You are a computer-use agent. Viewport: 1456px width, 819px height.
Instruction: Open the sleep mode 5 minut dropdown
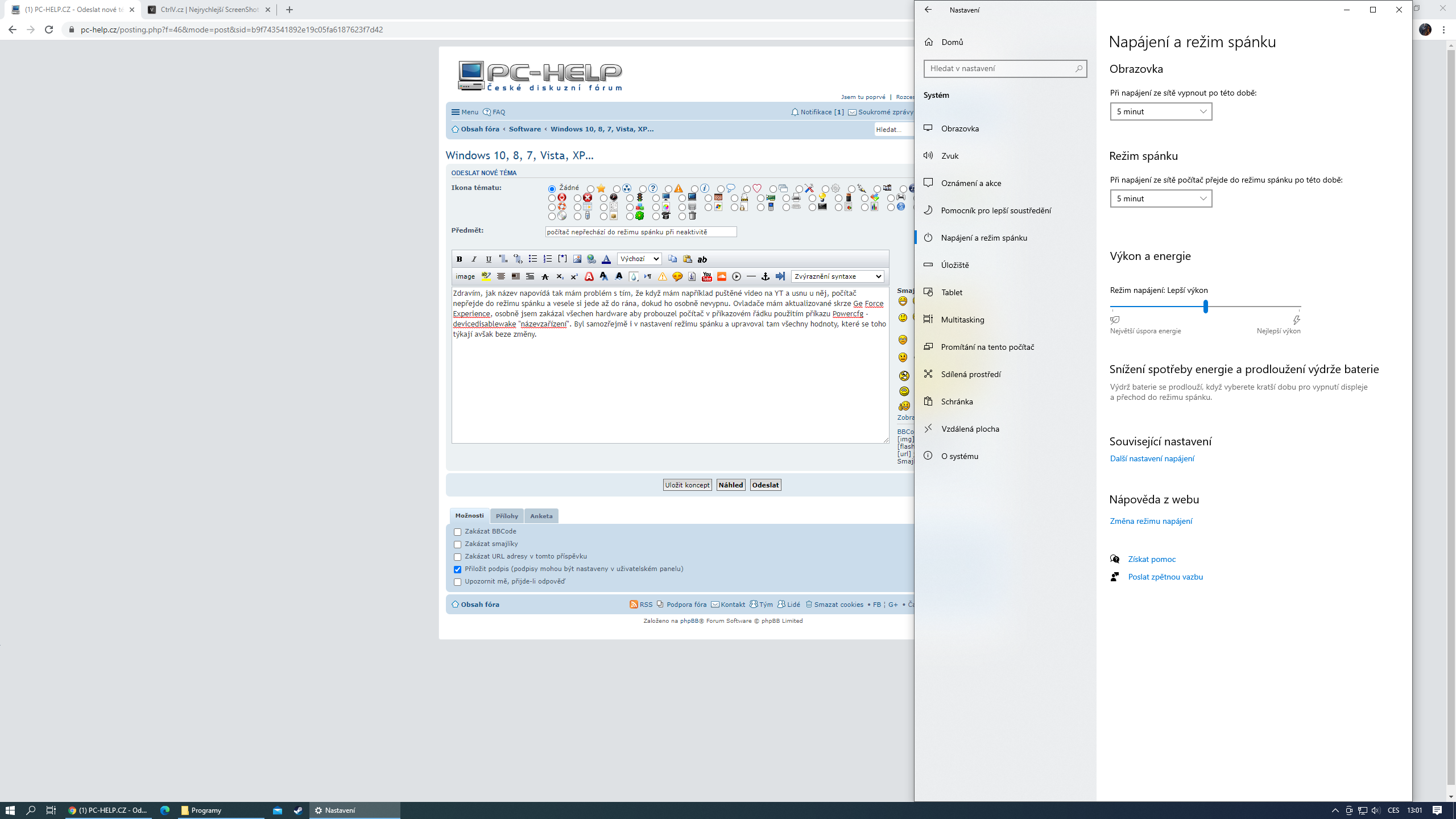pos(1160,198)
